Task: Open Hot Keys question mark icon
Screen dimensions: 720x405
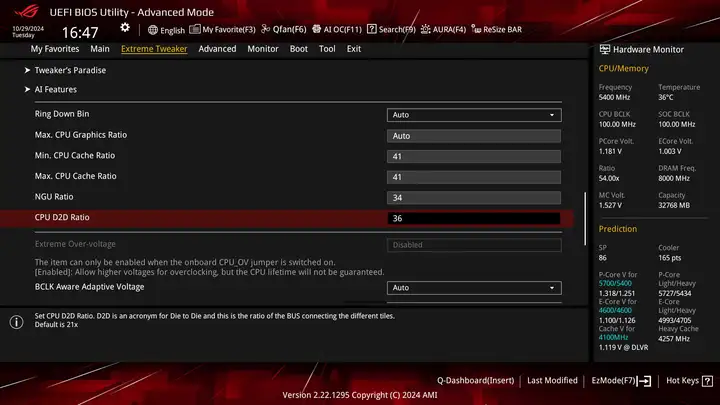Action: coord(708,381)
